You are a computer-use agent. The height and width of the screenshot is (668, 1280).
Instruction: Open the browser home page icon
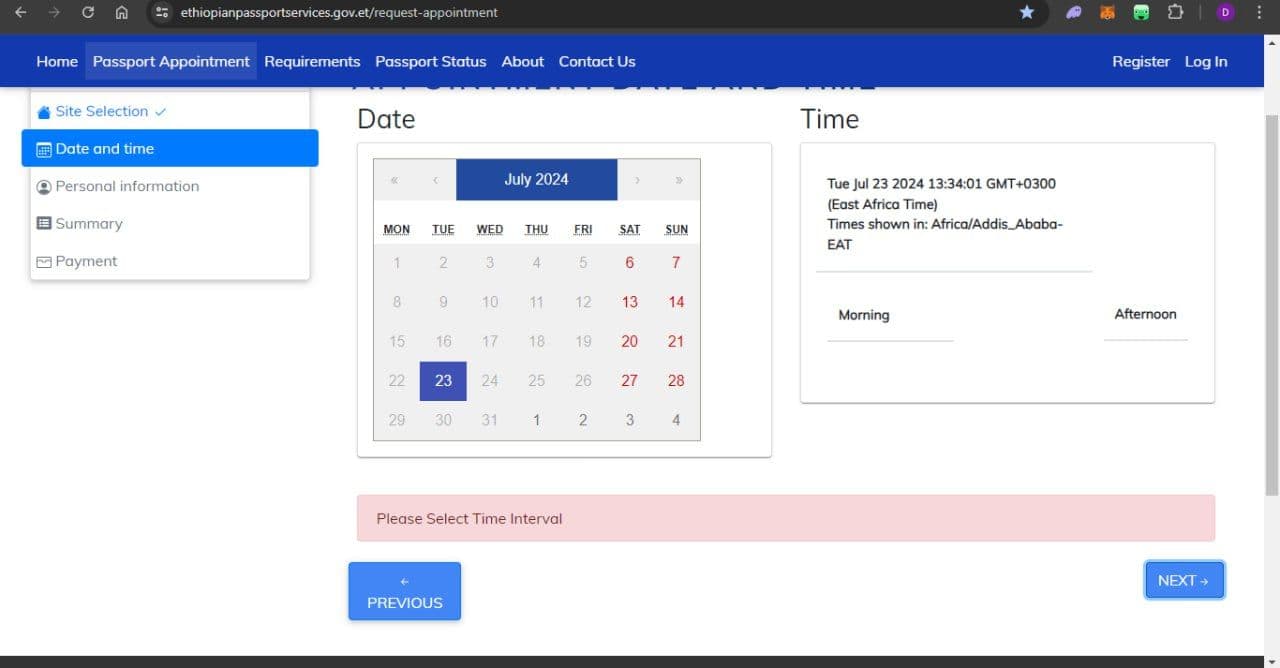[121, 12]
